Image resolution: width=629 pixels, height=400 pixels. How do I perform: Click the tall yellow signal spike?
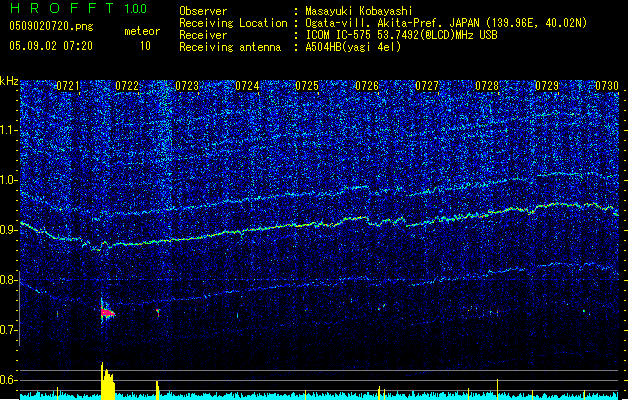(104, 379)
